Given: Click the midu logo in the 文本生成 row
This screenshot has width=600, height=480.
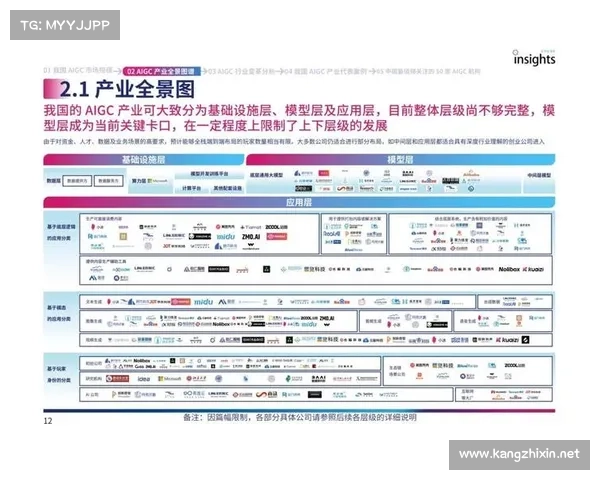Looking at the screenshot, I should click(203, 302).
